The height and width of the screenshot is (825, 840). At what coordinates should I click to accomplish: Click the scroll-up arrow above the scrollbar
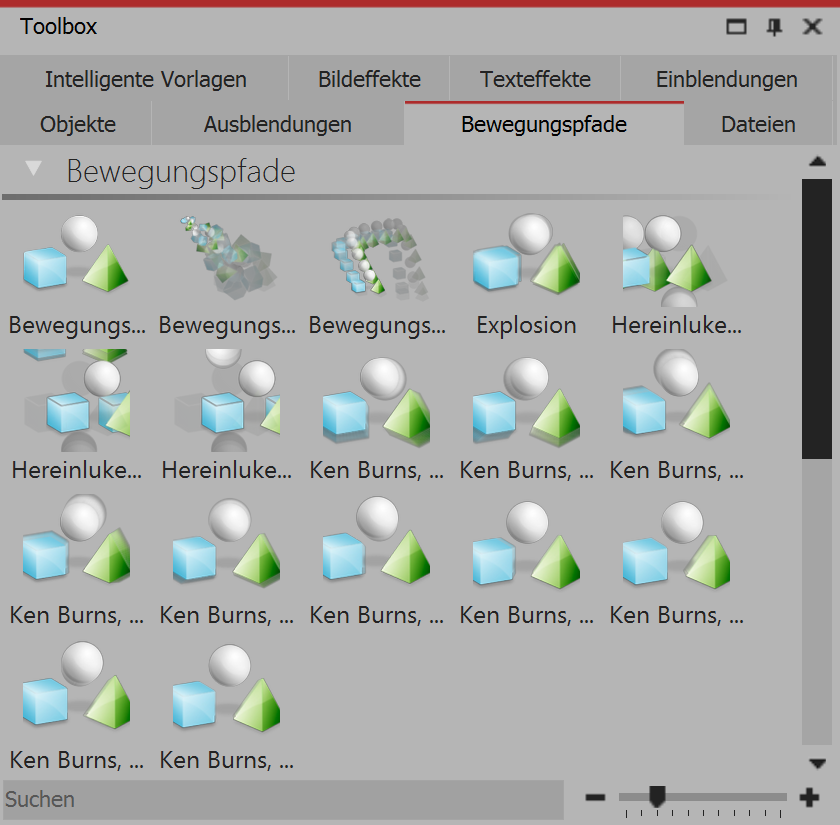point(817,160)
